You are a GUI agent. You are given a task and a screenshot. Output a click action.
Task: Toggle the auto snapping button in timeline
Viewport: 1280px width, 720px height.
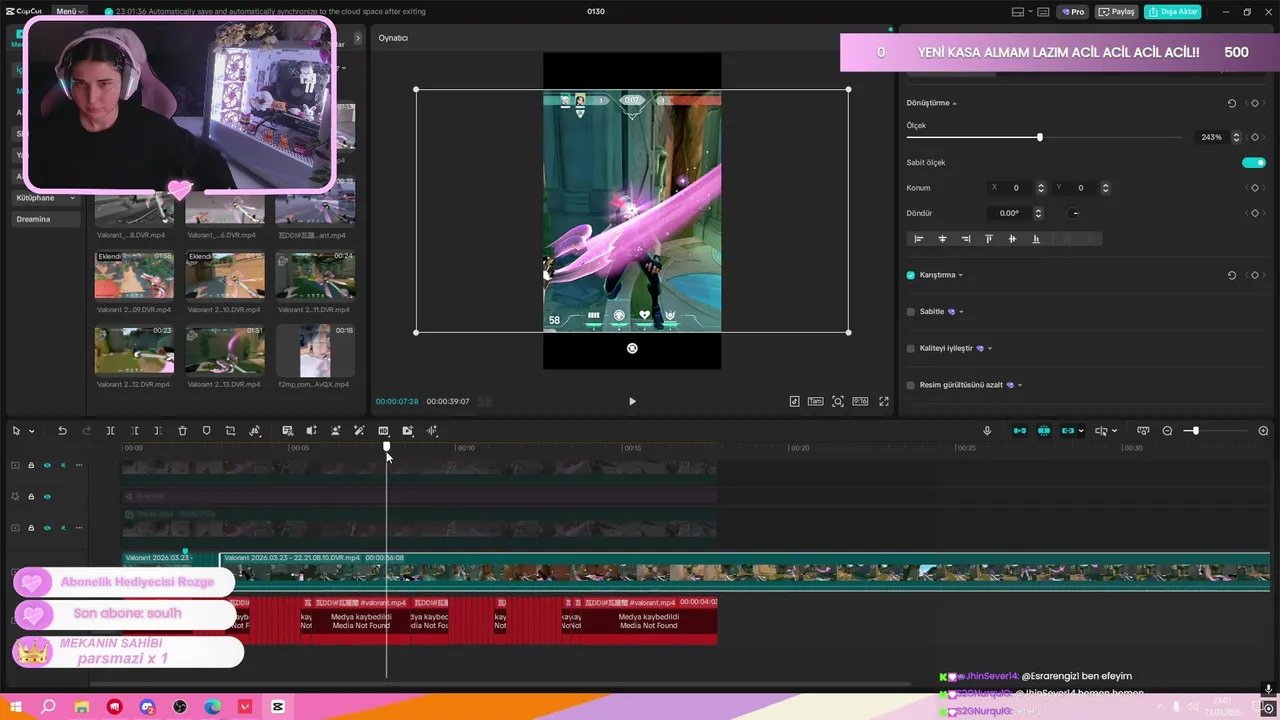pyautogui.click(x=1044, y=431)
